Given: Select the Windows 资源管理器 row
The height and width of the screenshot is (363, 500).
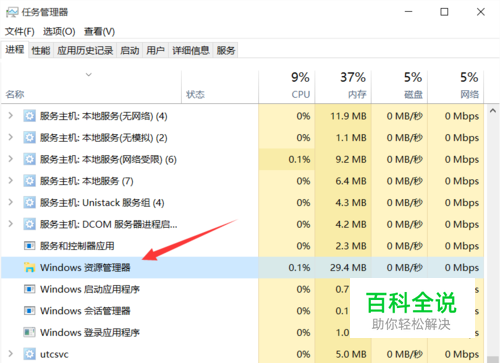Looking at the screenshot, I should (x=242, y=267).
